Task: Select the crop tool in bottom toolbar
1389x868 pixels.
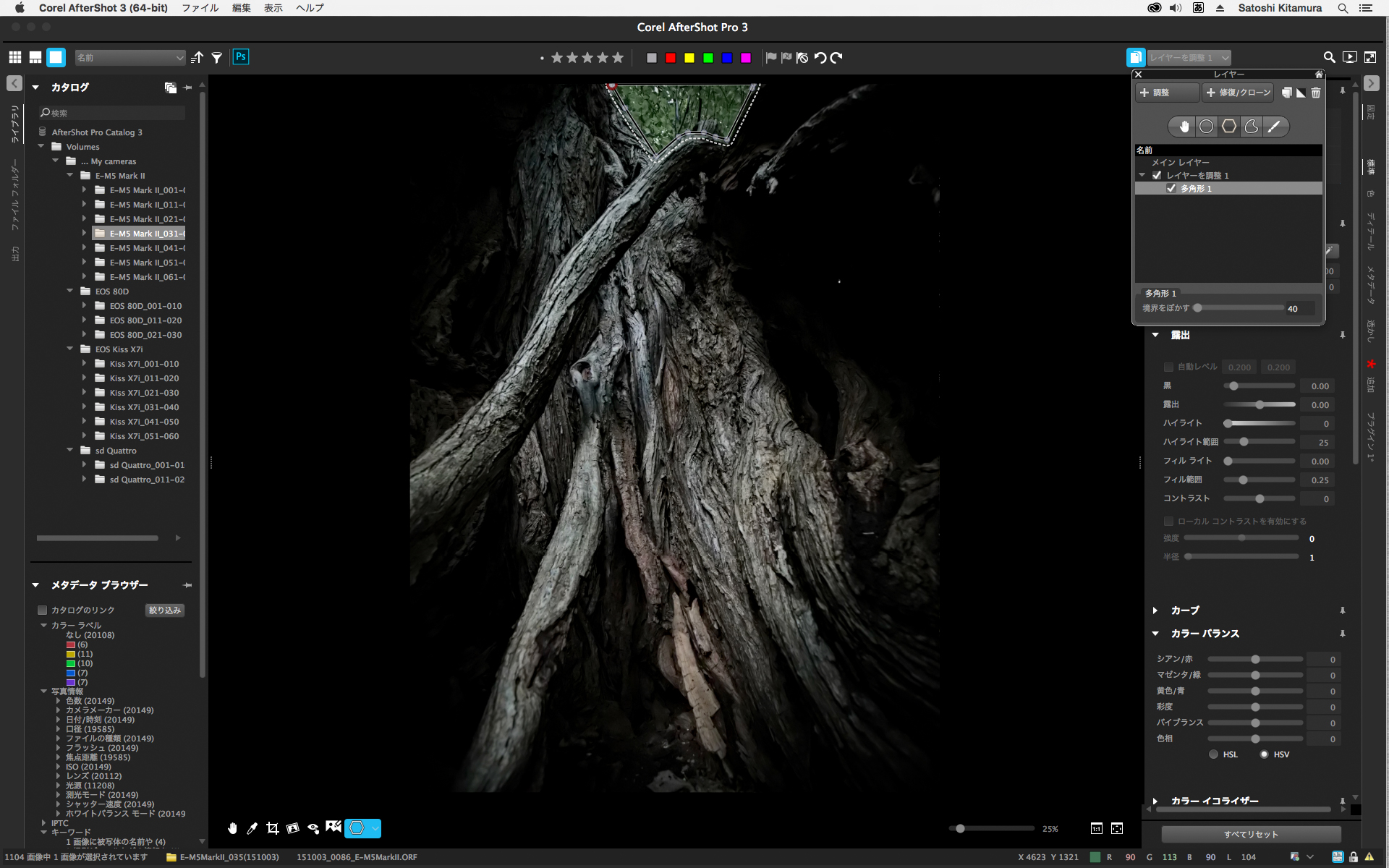Action: click(x=272, y=828)
